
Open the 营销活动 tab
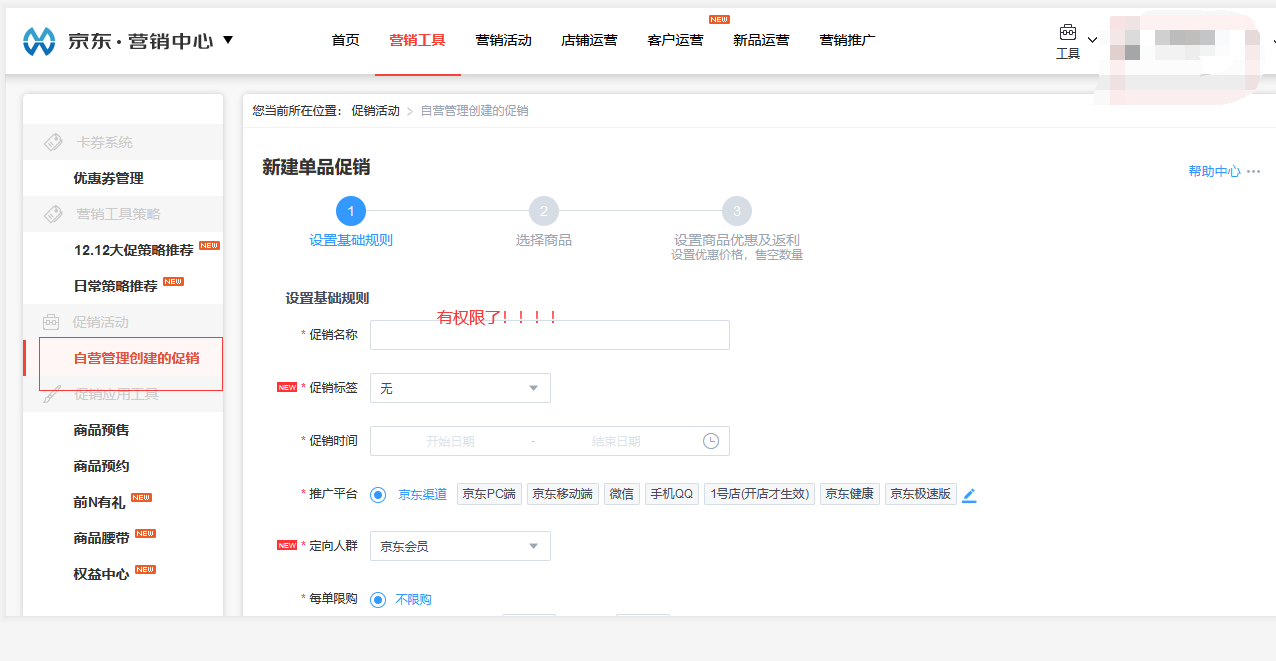(503, 40)
